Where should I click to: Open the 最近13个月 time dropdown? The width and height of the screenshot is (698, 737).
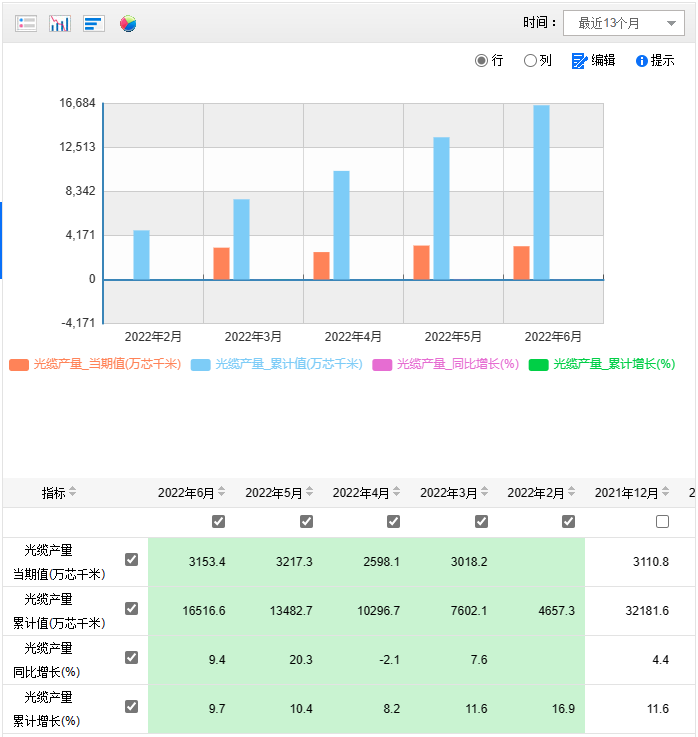624,23
